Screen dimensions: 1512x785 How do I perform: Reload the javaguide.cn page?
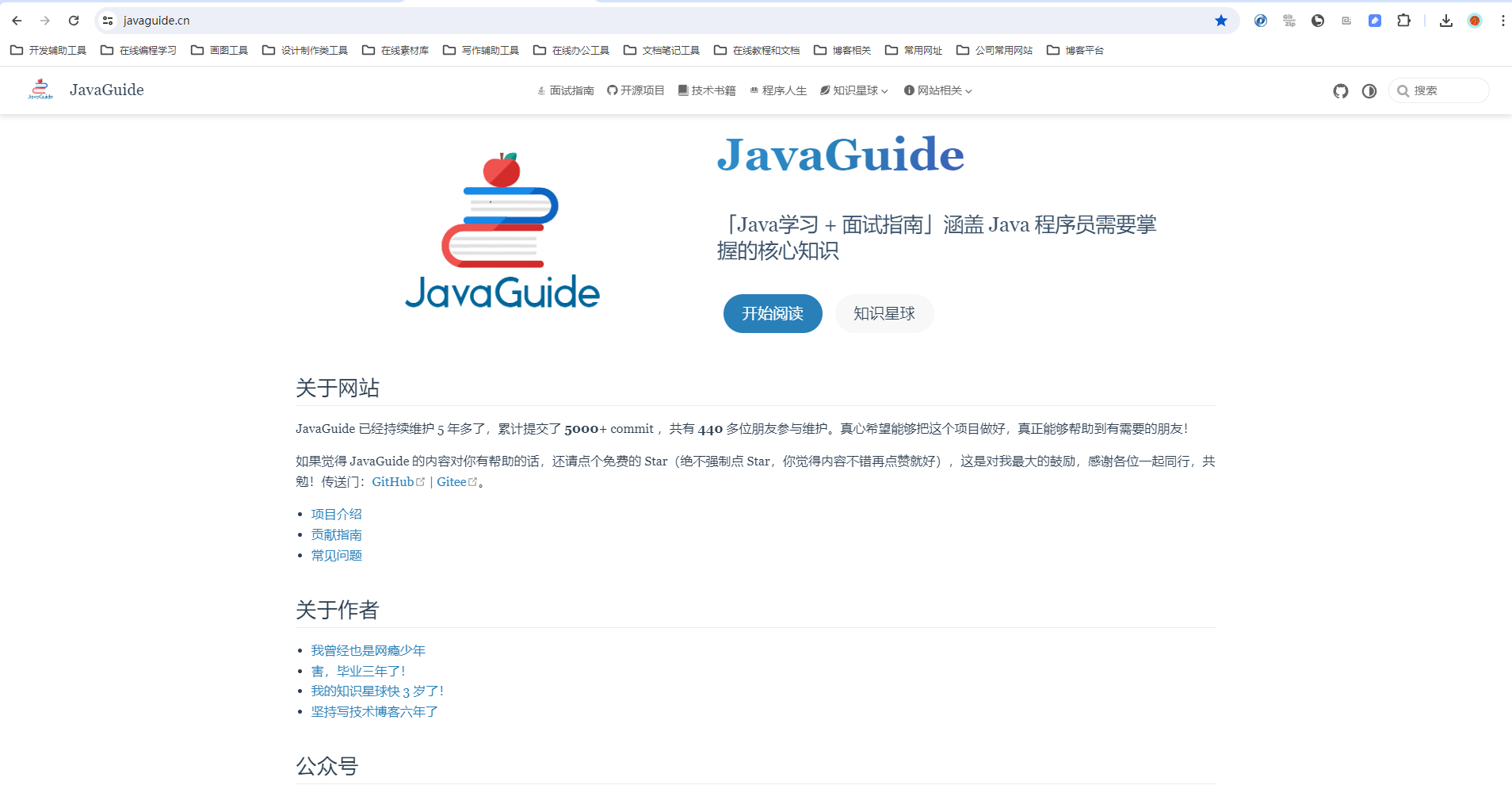pos(74,21)
